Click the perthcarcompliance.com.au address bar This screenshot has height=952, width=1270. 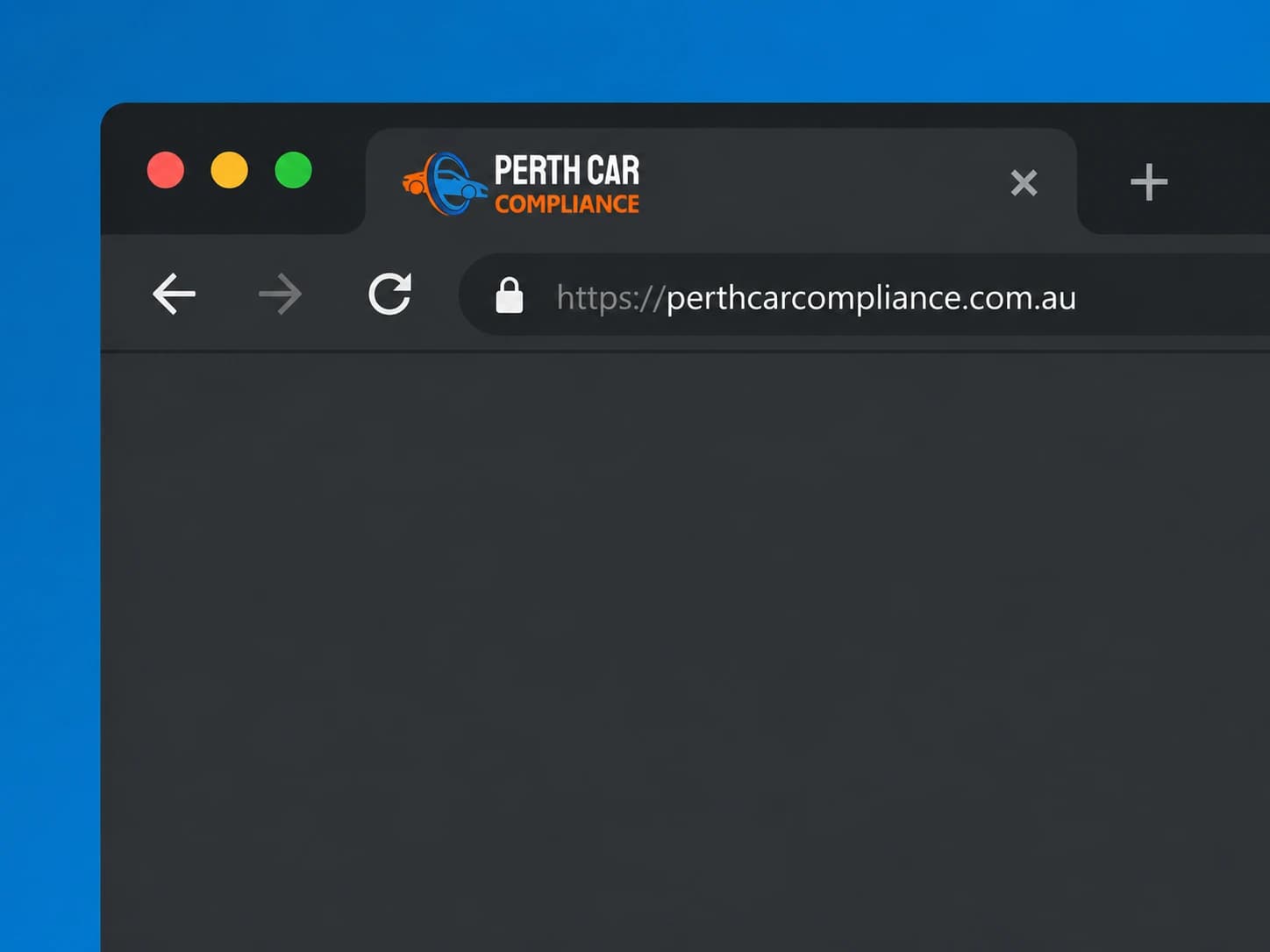coord(864,295)
